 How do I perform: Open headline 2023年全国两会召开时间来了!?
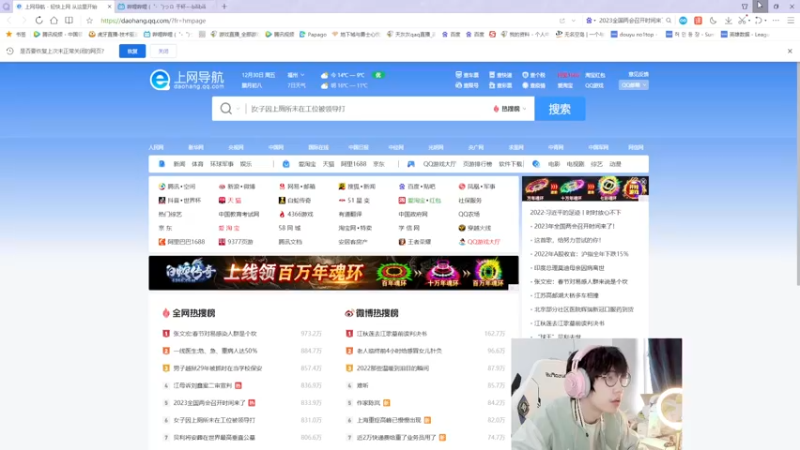574,226
